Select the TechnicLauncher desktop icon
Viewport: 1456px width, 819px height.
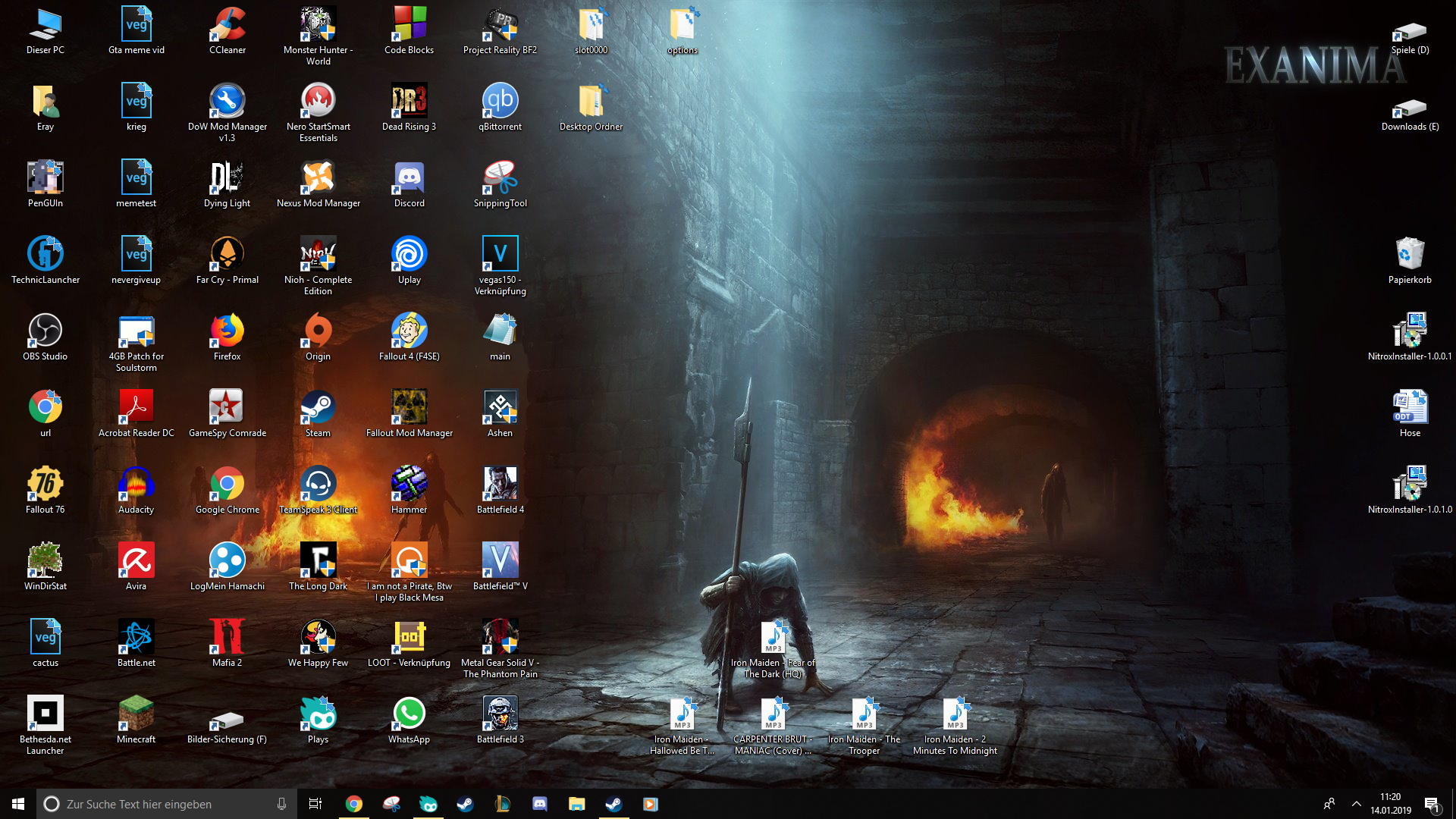pos(45,261)
